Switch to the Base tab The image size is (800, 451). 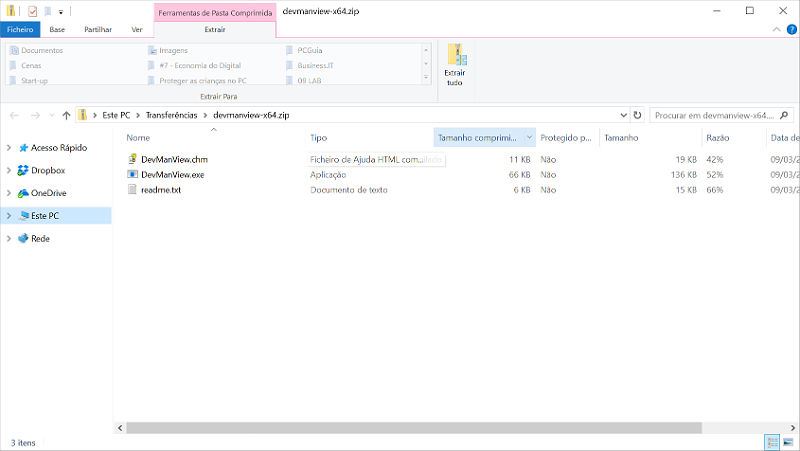tap(57, 30)
